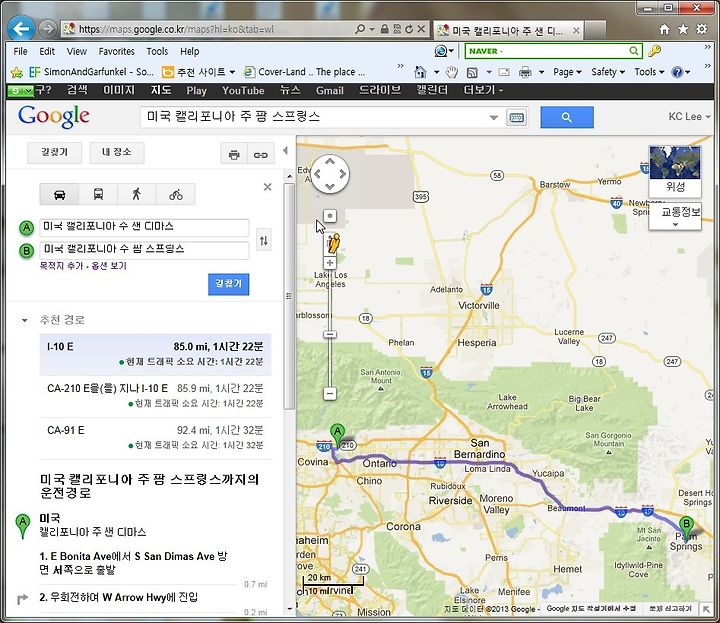Click the command bar Read Mail icon
Image resolution: width=720 pixels, height=623 pixels.
504,72
